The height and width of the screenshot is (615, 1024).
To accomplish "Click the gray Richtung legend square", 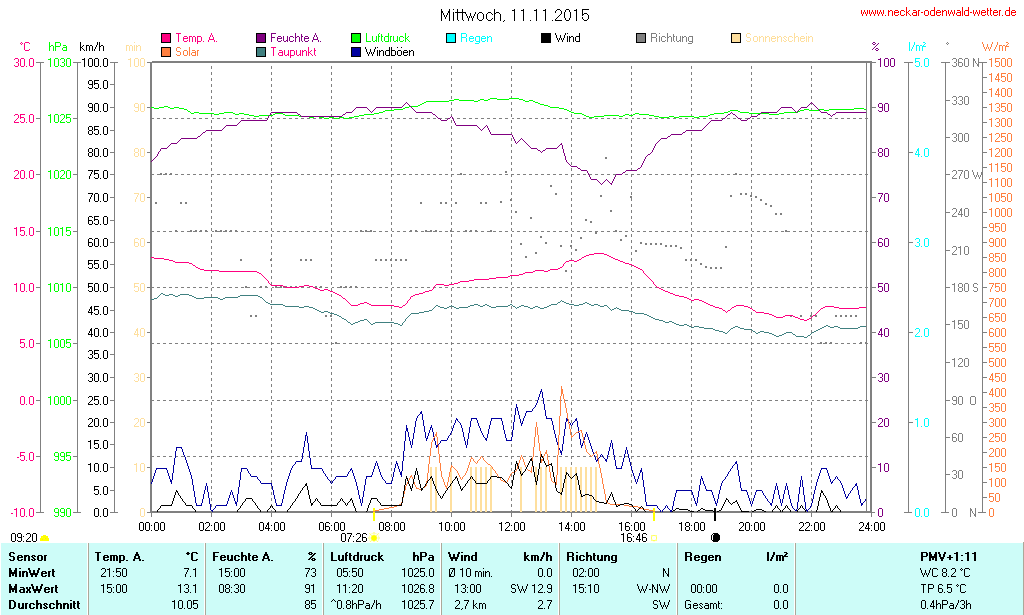I will pyautogui.click(x=641, y=39).
